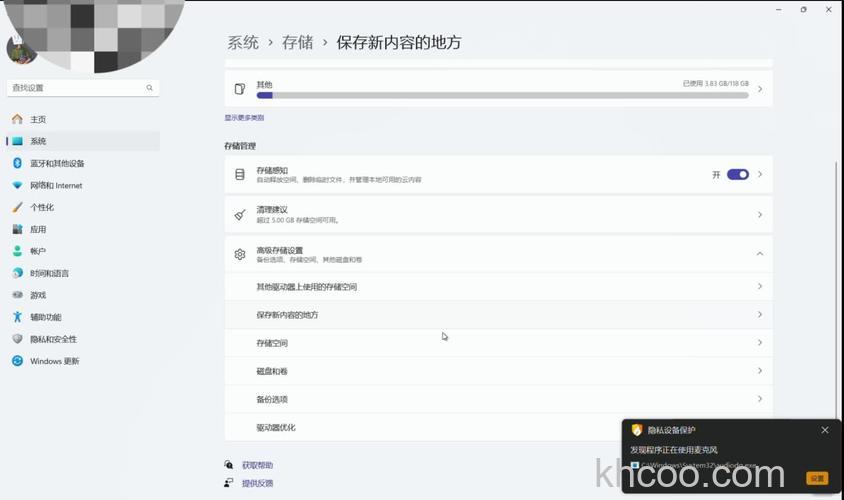Click the 显示更多类别 link
844x500 pixels.
pos(244,117)
